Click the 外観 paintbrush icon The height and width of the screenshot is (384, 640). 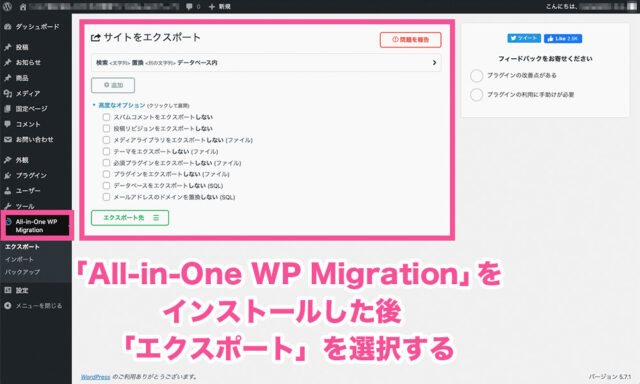tap(7, 160)
